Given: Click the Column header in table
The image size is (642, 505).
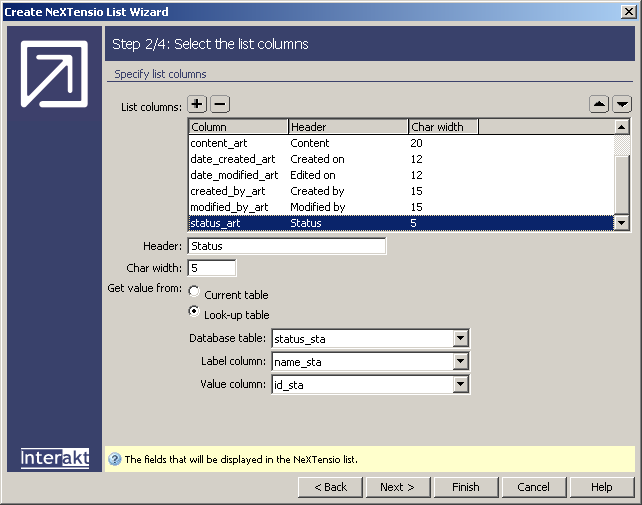Looking at the screenshot, I should pyautogui.click(x=238, y=127).
